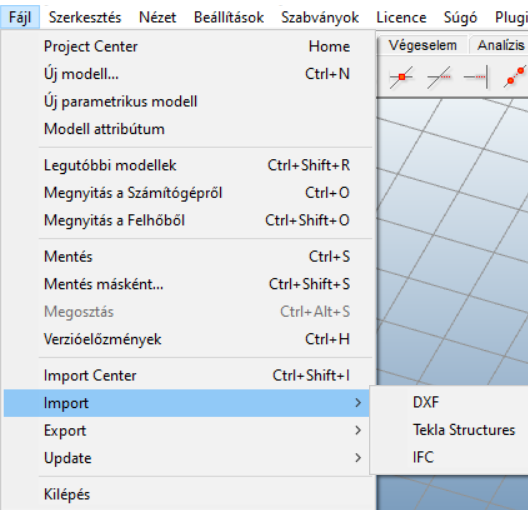Switch to the Analízis tab
The height and width of the screenshot is (510, 528).
(500, 45)
